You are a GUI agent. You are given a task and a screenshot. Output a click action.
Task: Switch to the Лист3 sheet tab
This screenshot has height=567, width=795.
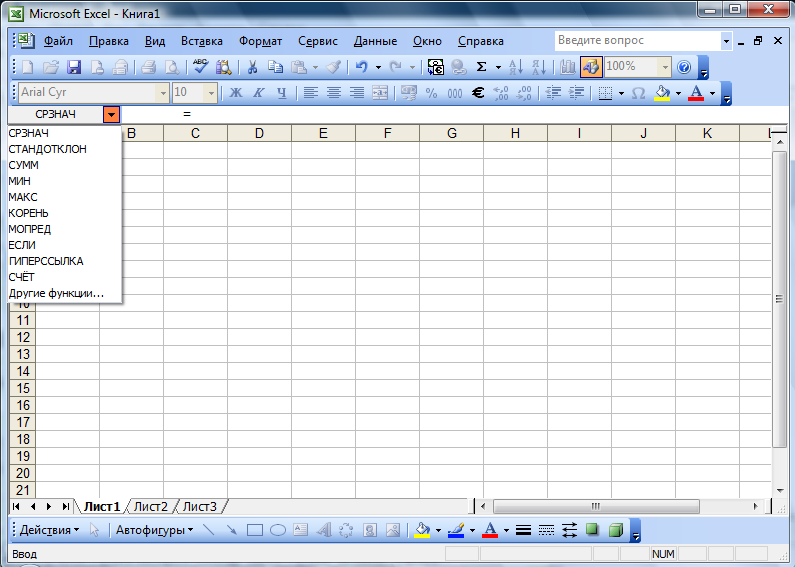coord(200,507)
